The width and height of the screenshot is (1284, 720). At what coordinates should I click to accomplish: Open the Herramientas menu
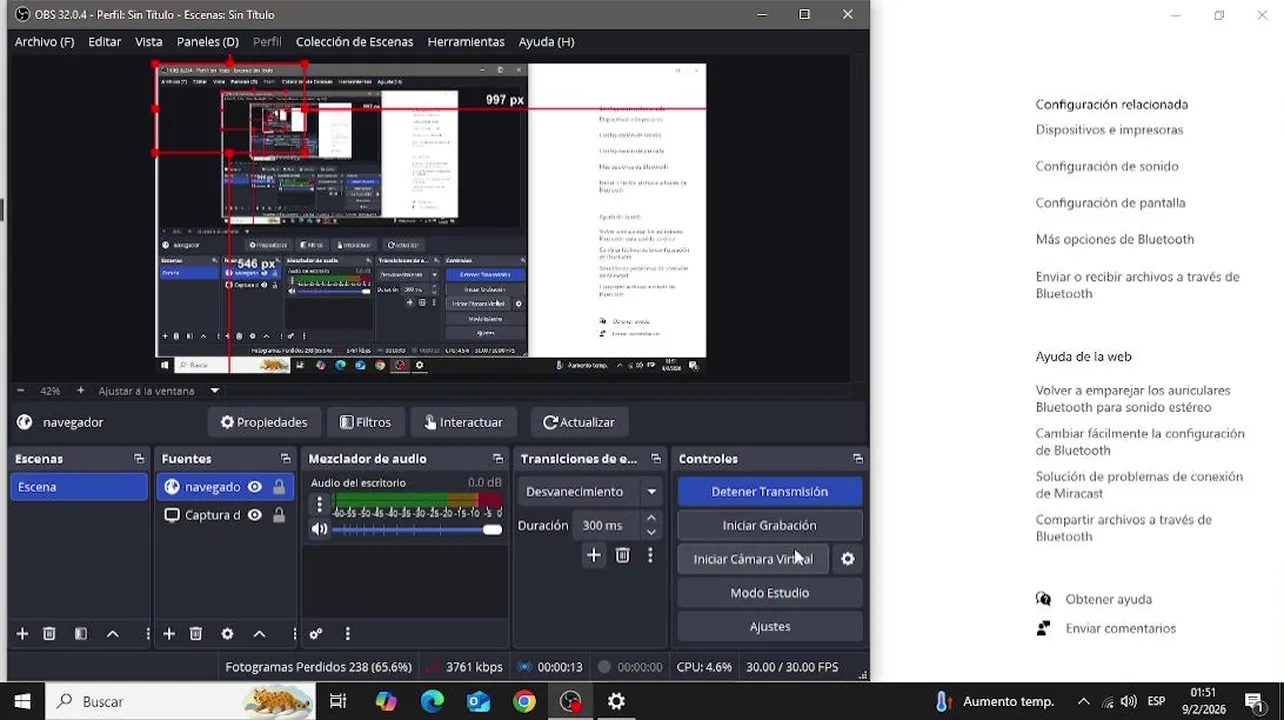tap(465, 42)
